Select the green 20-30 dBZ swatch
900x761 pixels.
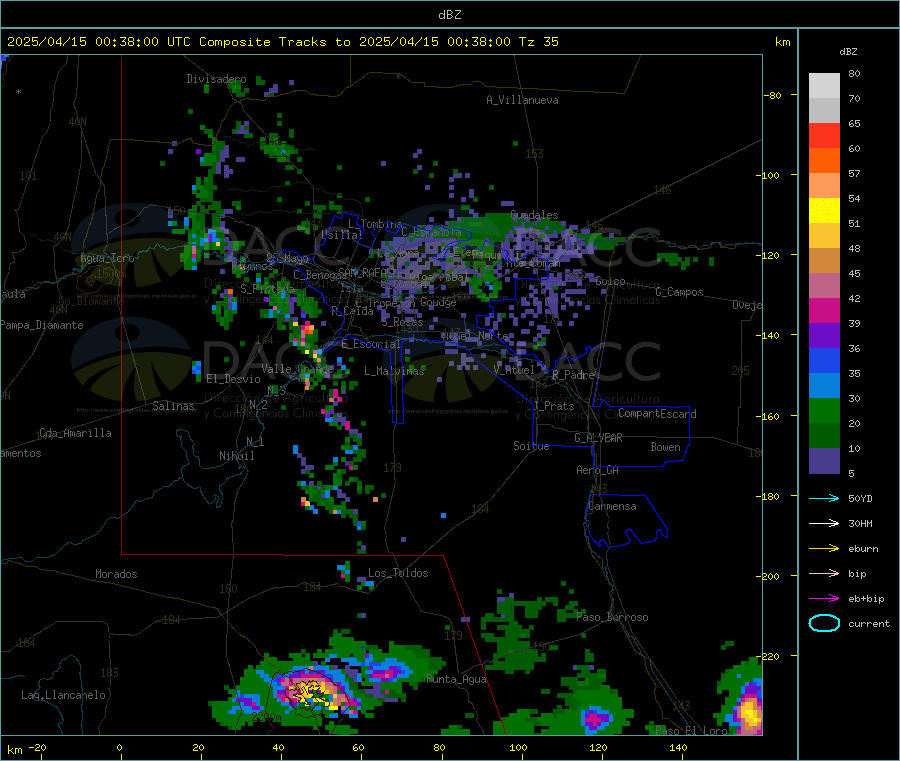(824, 410)
